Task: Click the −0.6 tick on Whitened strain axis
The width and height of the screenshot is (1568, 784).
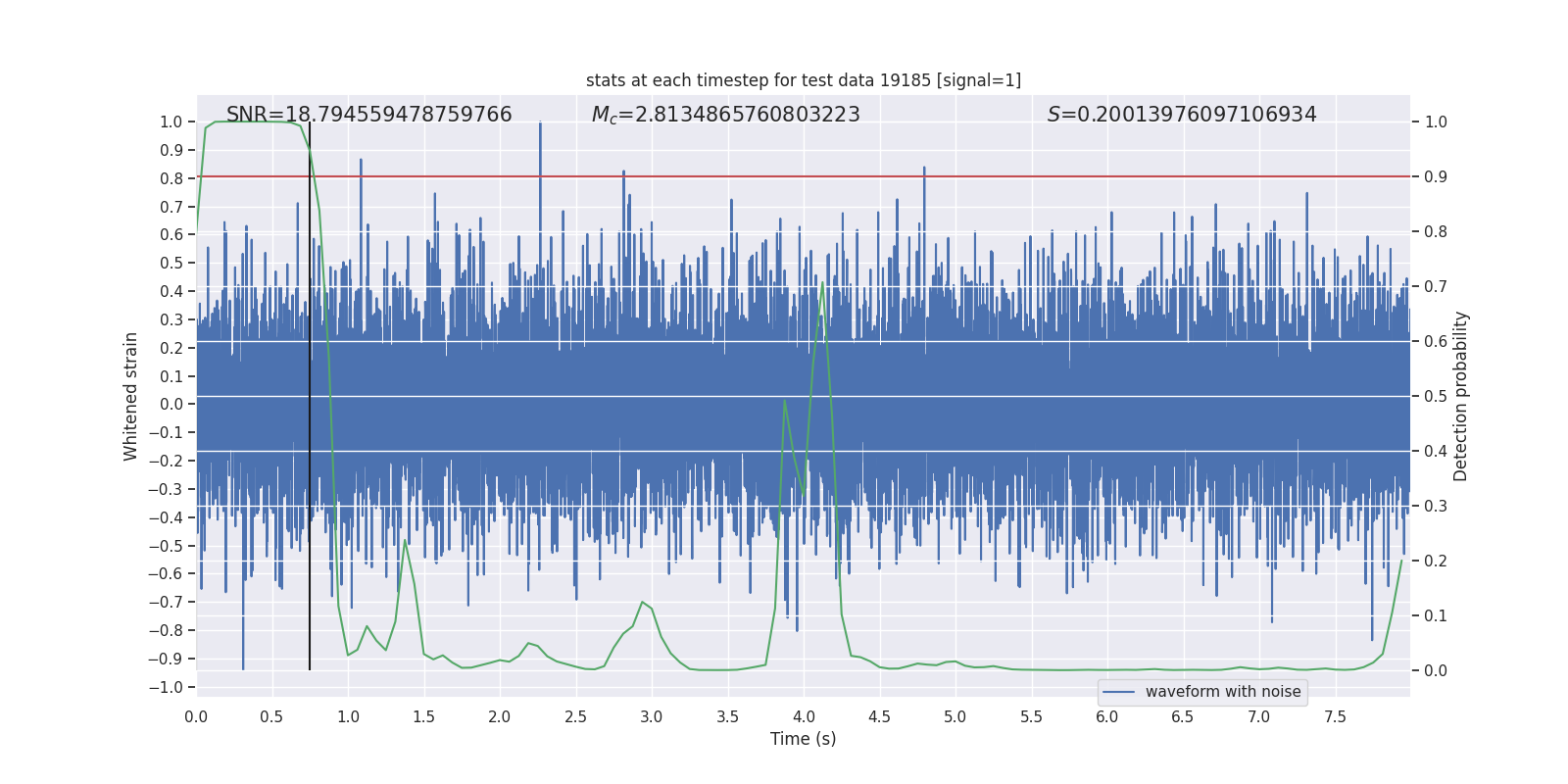Action: click(166, 574)
